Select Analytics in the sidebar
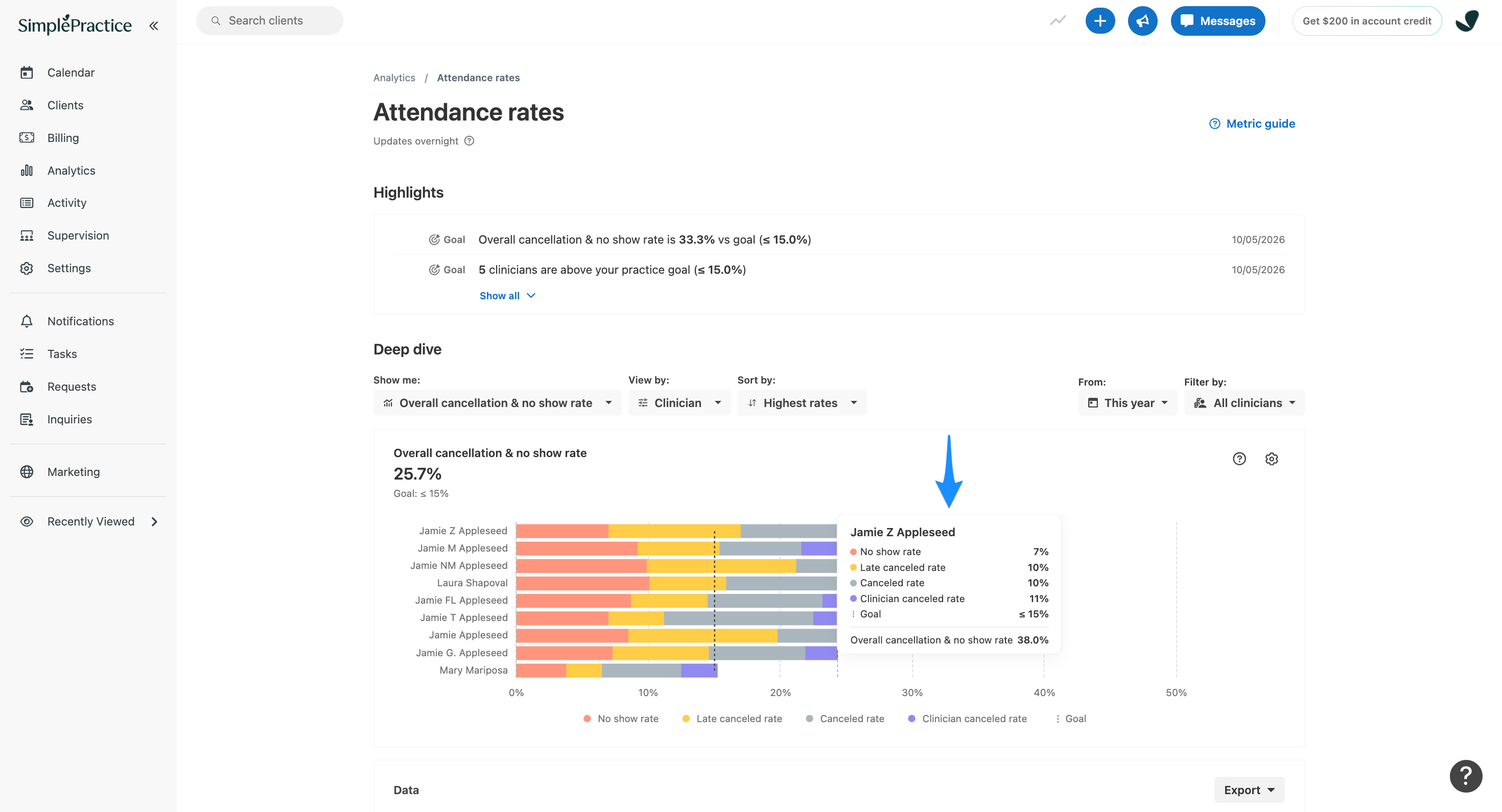1502x812 pixels. coord(71,170)
